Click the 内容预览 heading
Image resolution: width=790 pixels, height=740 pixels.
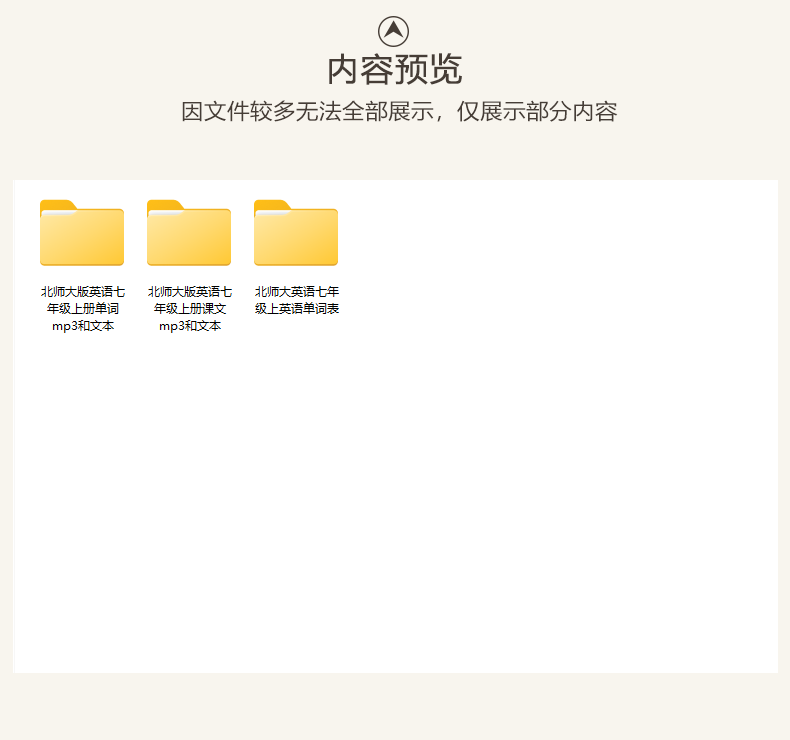click(394, 70)
